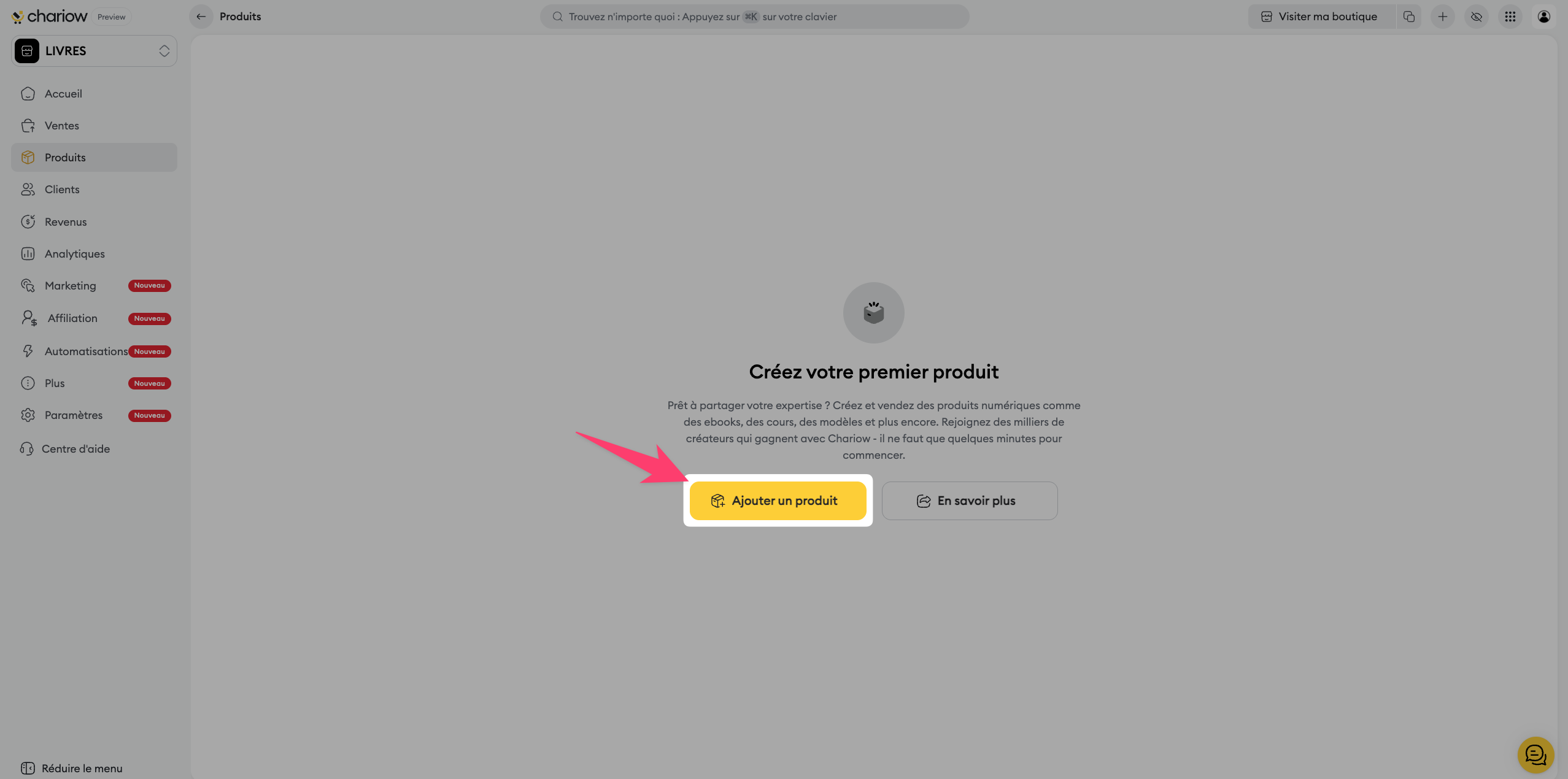Viewport: 1568px width, 779px height.
Task: Click En savoir plus button
Action: pyautogui.click(x=970, y=501)
